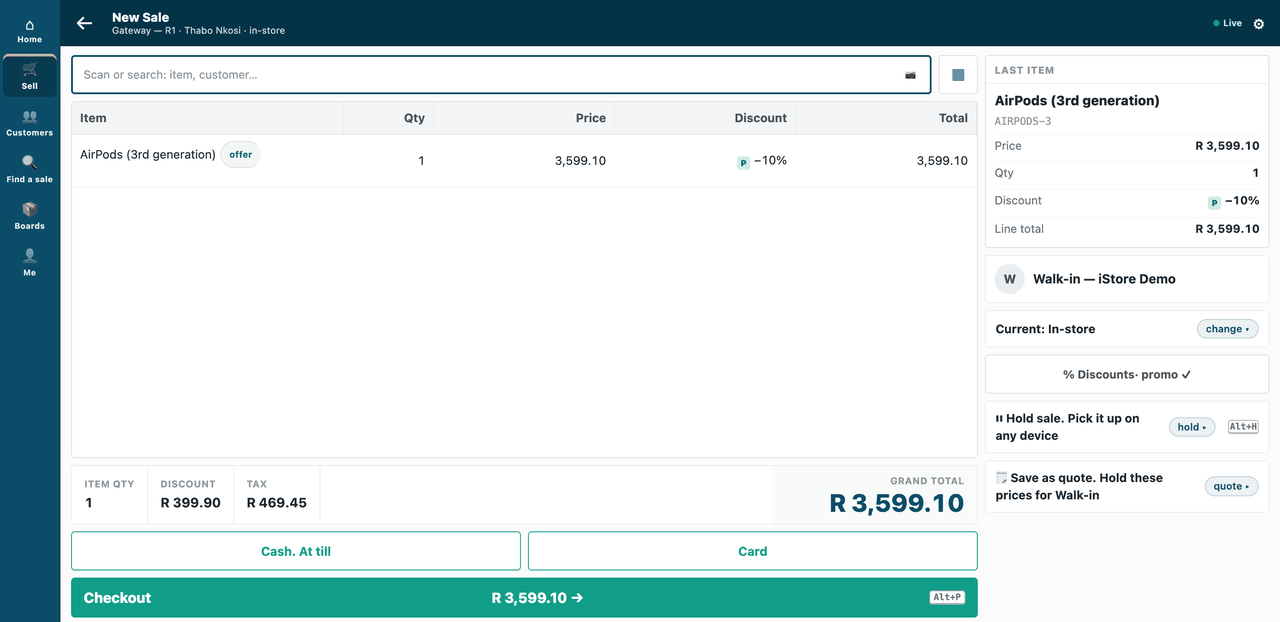Focus the scan or search field
This screenshot has width=1280, height=622.
[501, 75]
